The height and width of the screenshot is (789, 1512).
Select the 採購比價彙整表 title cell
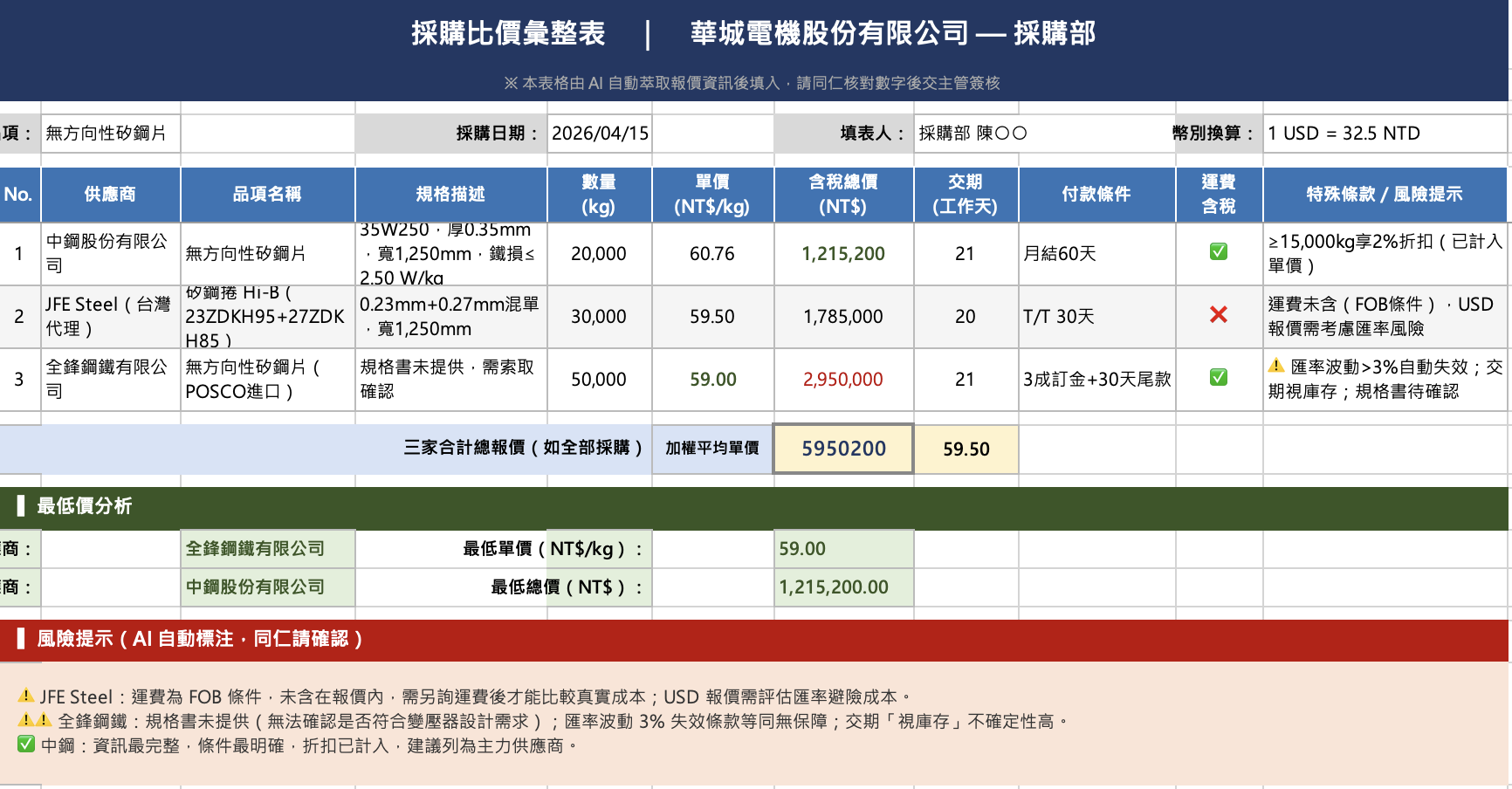754,33
